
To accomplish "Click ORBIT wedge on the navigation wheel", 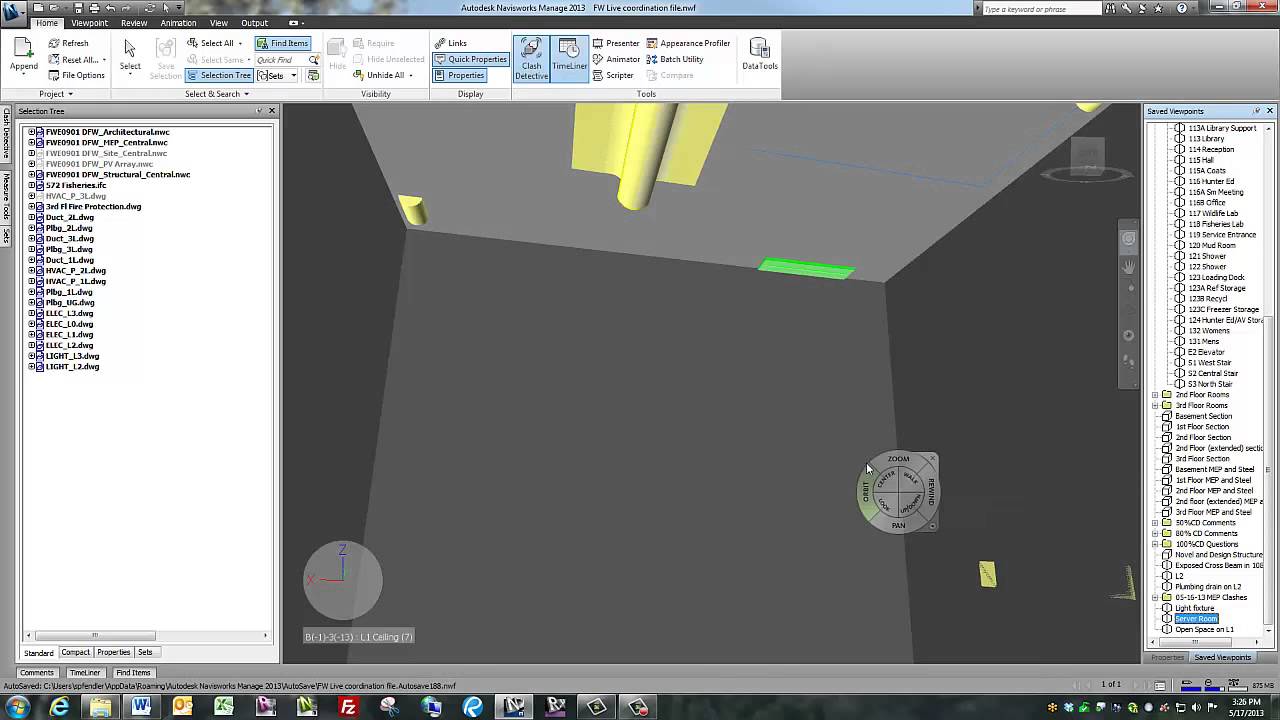I will click(866, 491).
